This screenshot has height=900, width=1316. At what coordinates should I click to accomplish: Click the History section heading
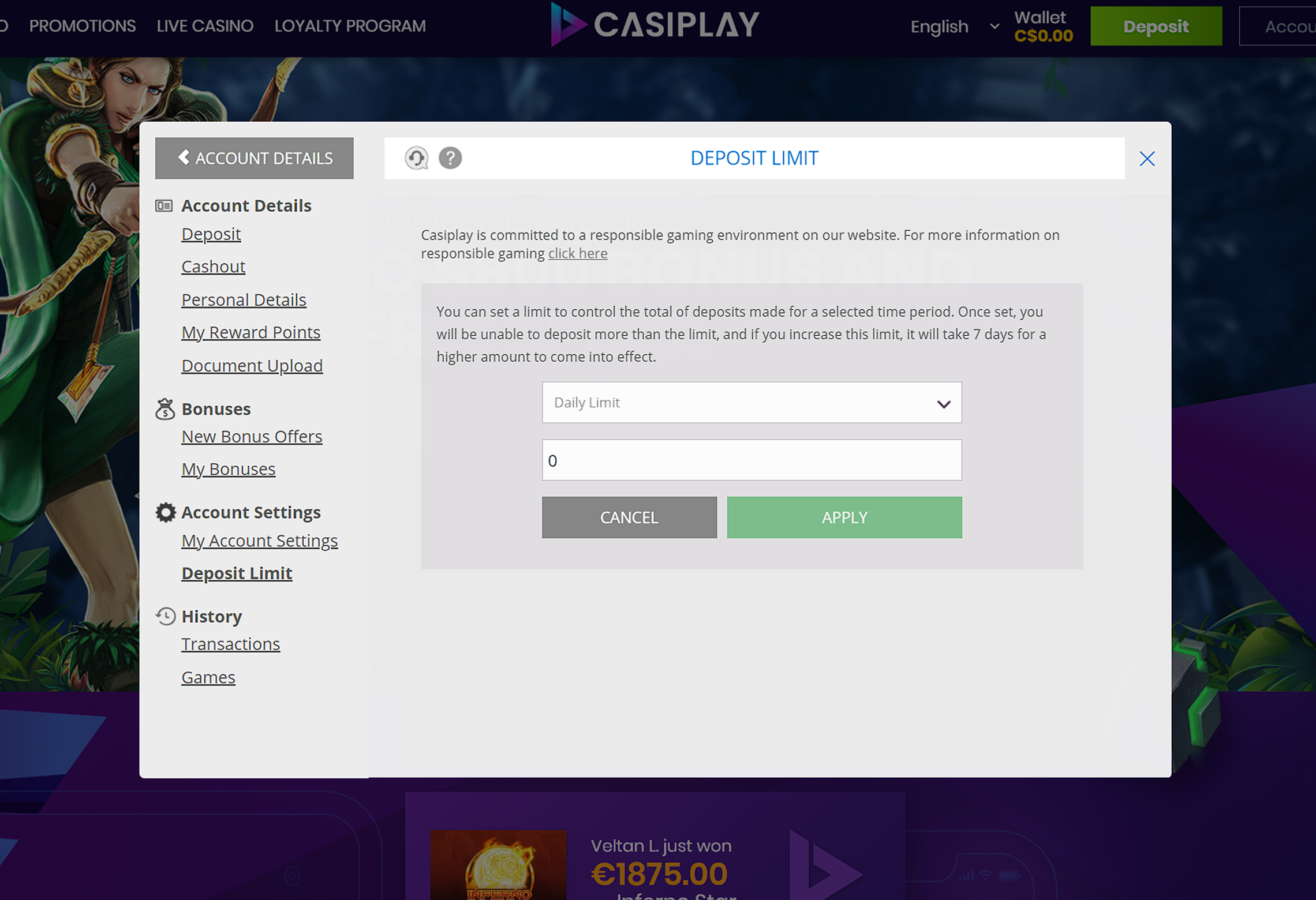[212, 616]
